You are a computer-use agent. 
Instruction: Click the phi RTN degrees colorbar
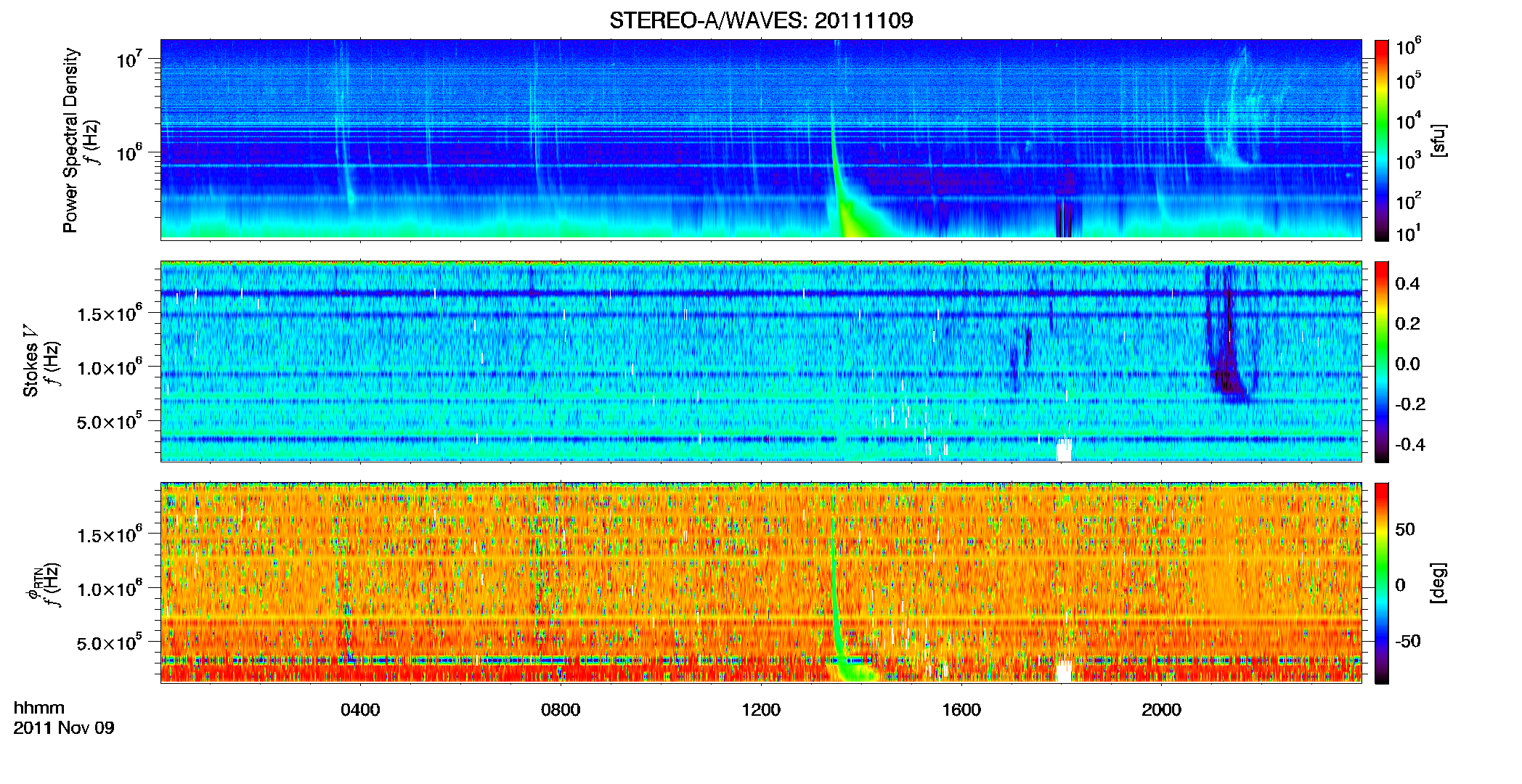(x=1382, y=583)
